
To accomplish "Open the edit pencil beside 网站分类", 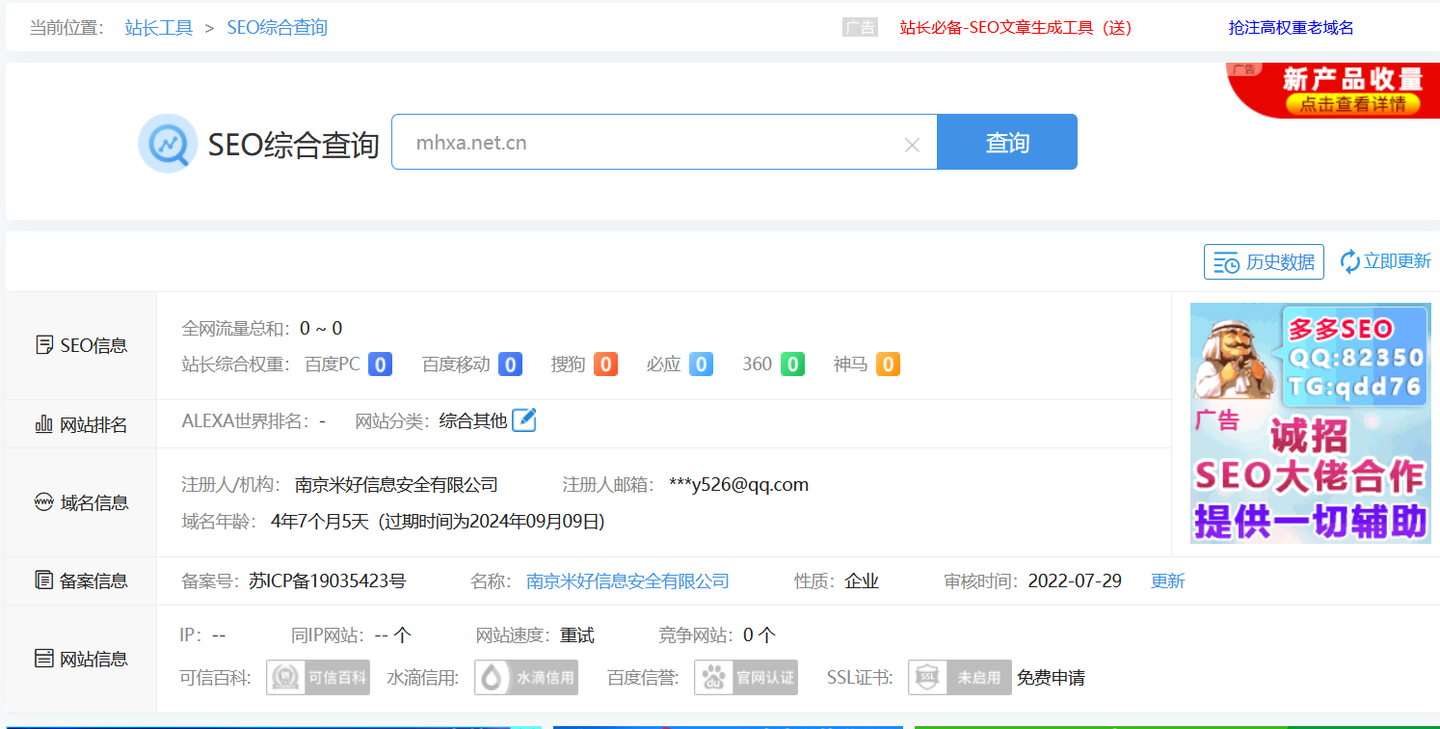I will tap(524, 420).
